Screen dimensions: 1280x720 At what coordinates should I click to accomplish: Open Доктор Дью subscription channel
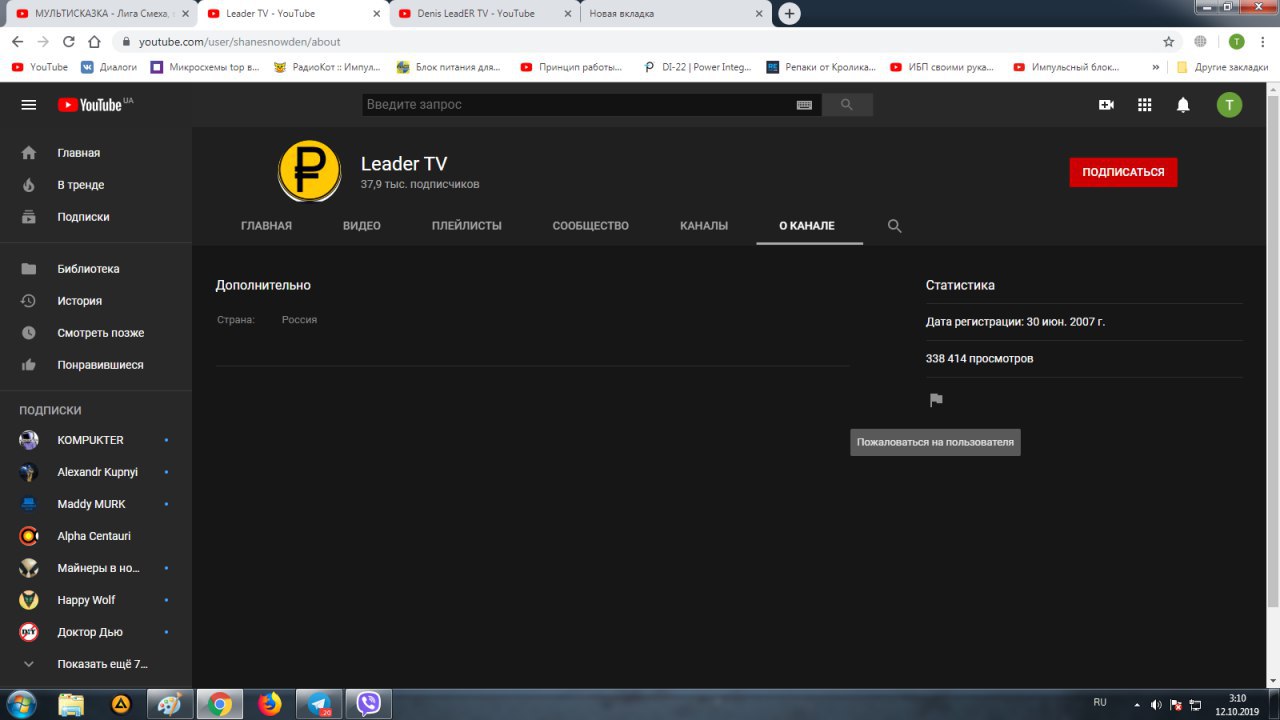click(x=96, y=632)
